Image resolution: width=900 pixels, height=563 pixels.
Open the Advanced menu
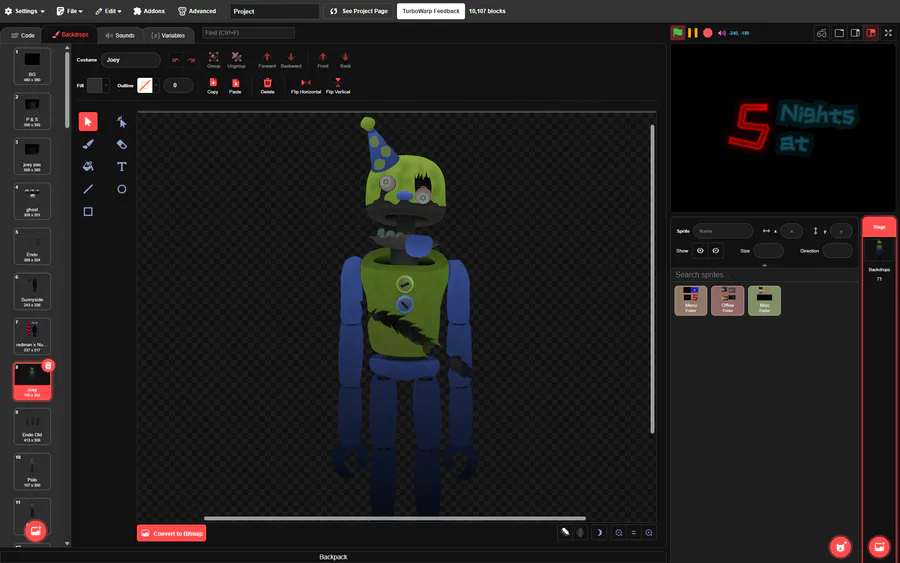197,11
